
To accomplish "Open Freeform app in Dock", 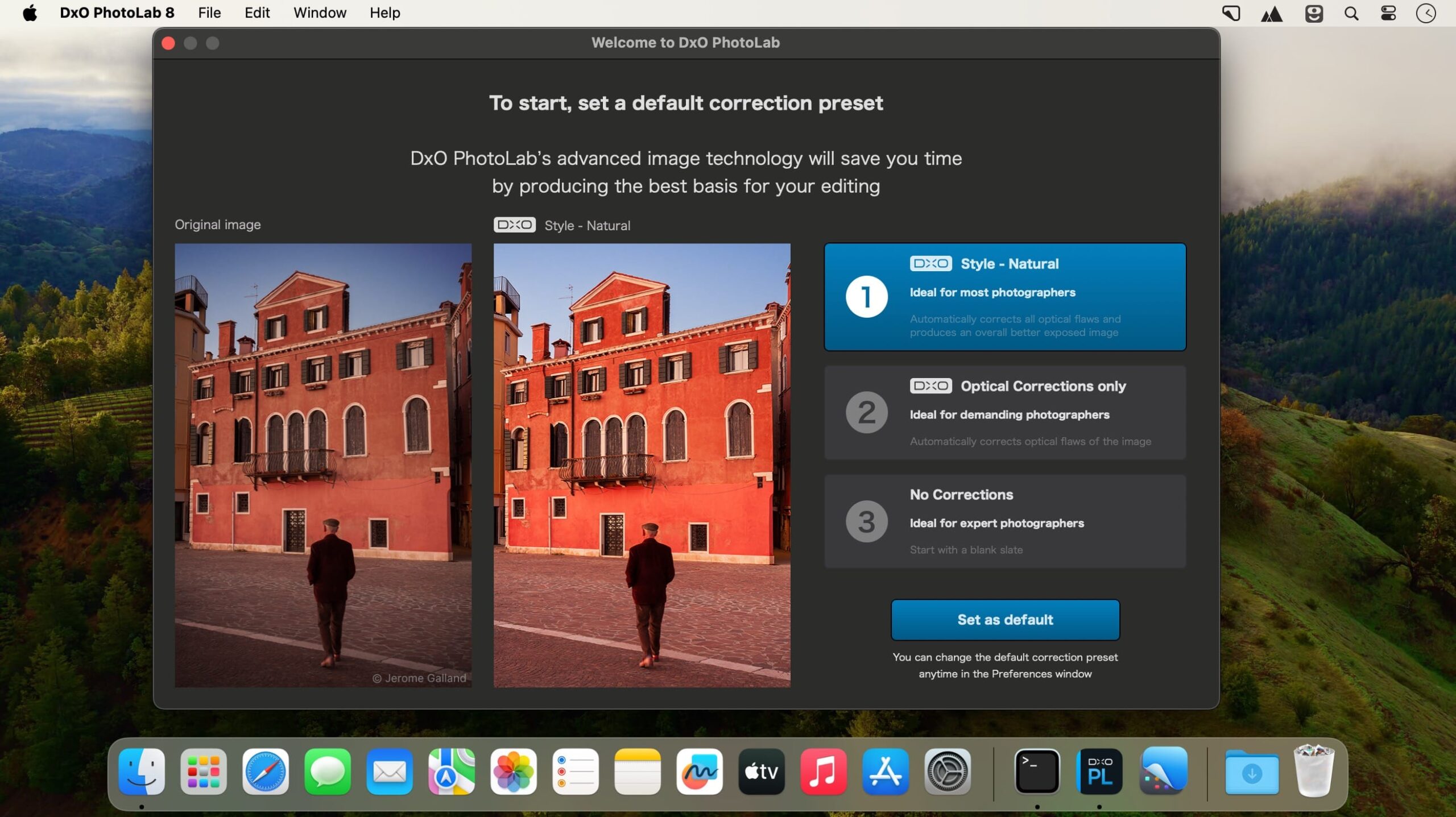I will point(700,772).
